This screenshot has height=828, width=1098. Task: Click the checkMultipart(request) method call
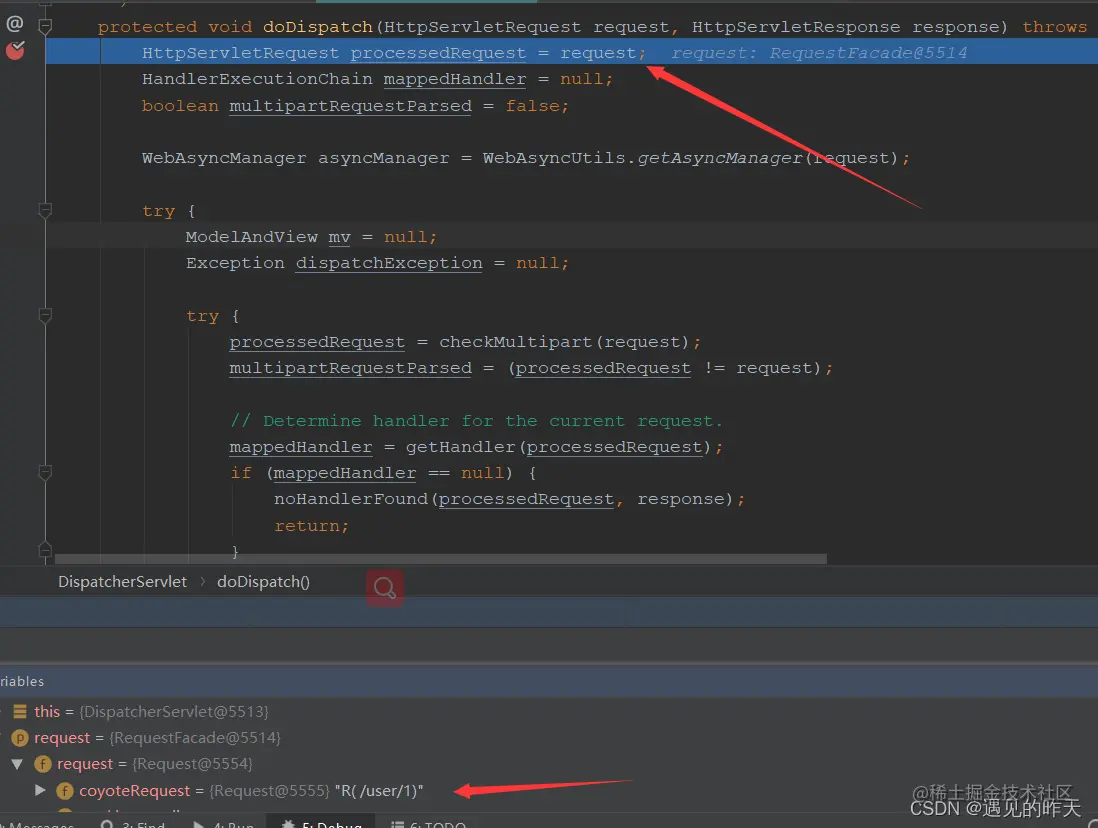click(564, 342)
